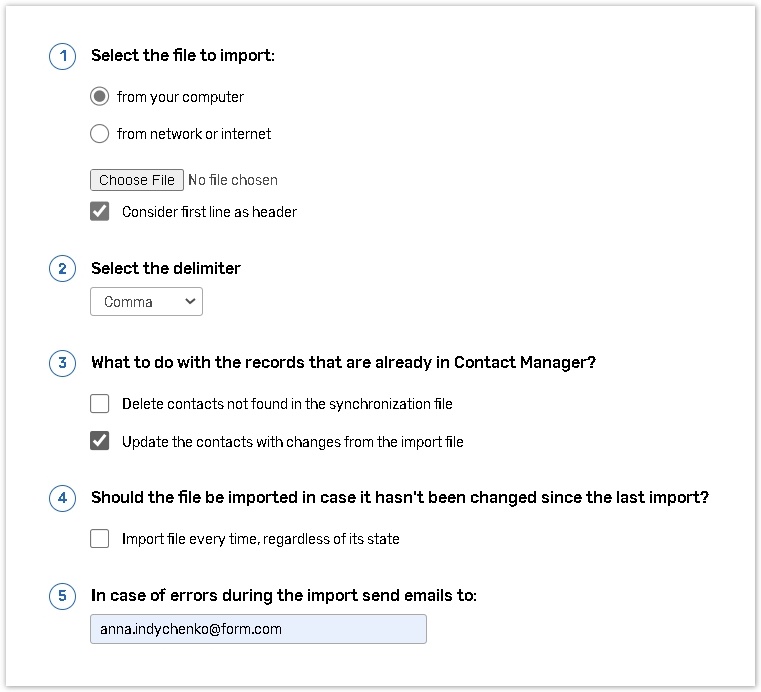Screen dimensions: 761x692
Task: Click the step 5 circle icon
Action: coord(62,596)
